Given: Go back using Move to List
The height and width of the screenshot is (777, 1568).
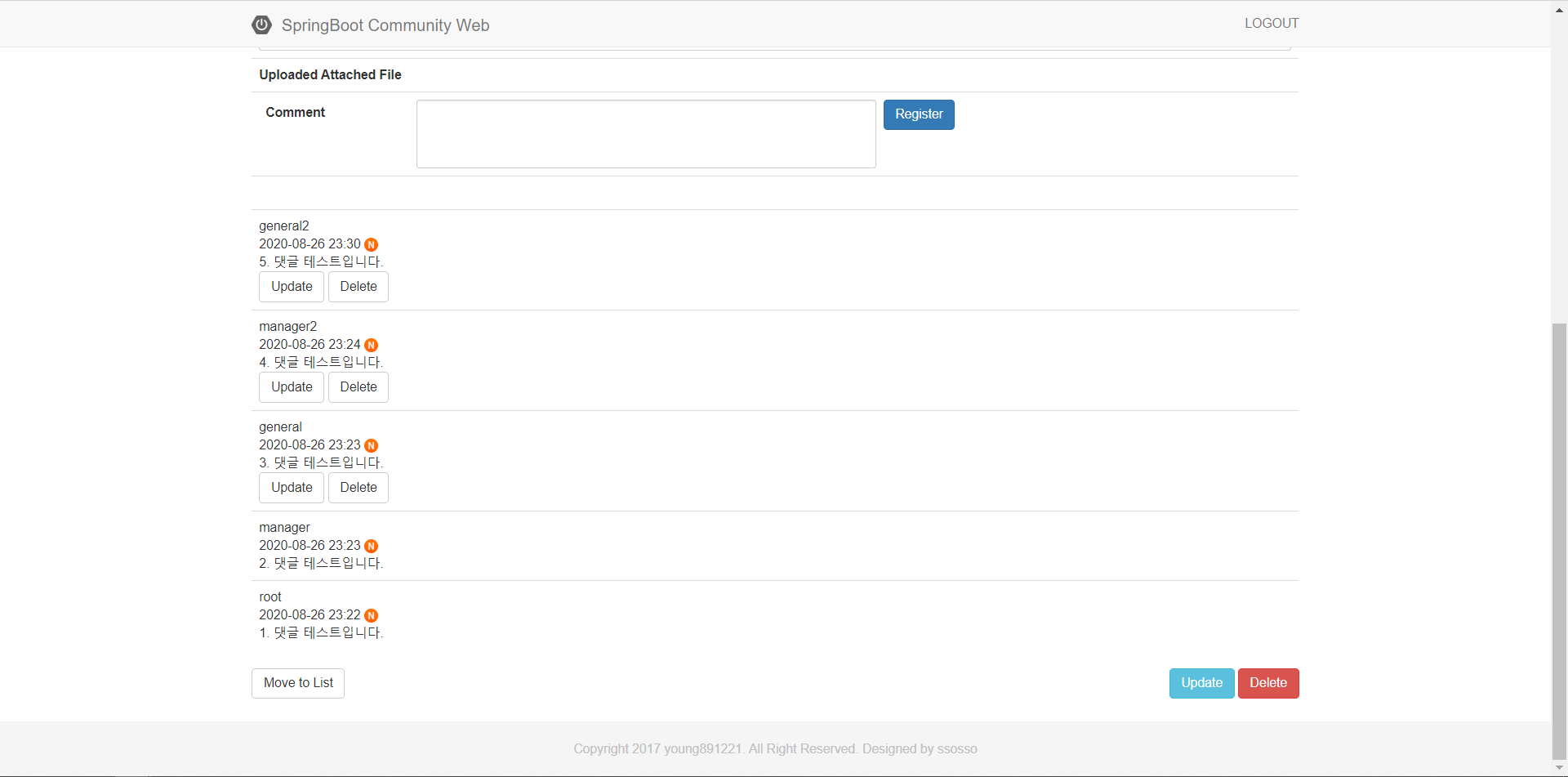Looking at the screenshot, I should point(298,683).
